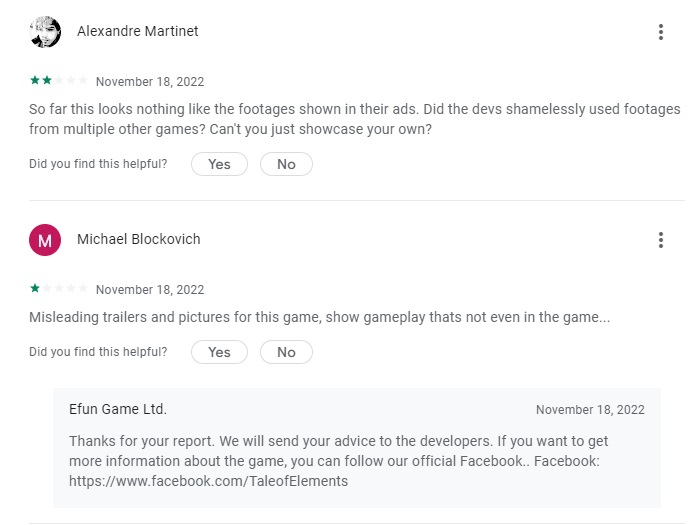Click the two-star rating on Alexandre's review

(x=59, y=81)
